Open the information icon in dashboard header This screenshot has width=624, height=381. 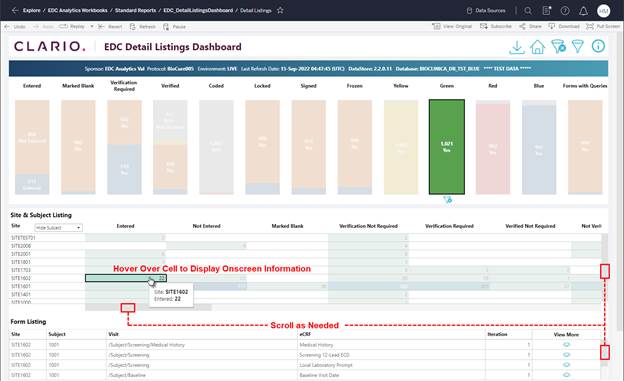598,46
